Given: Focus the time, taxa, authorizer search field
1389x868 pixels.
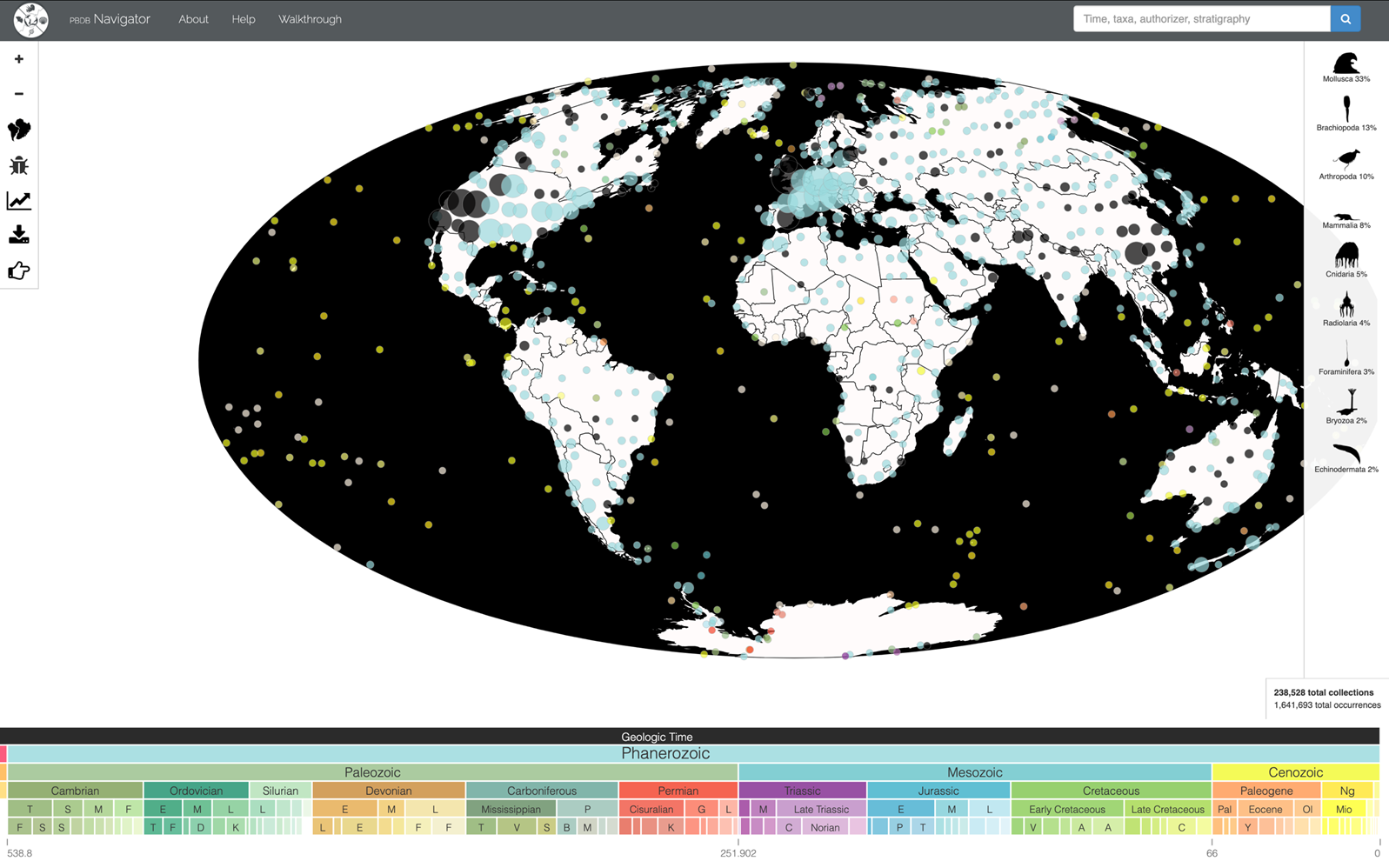Looking at the screenshot, I should pos(1201,18).
